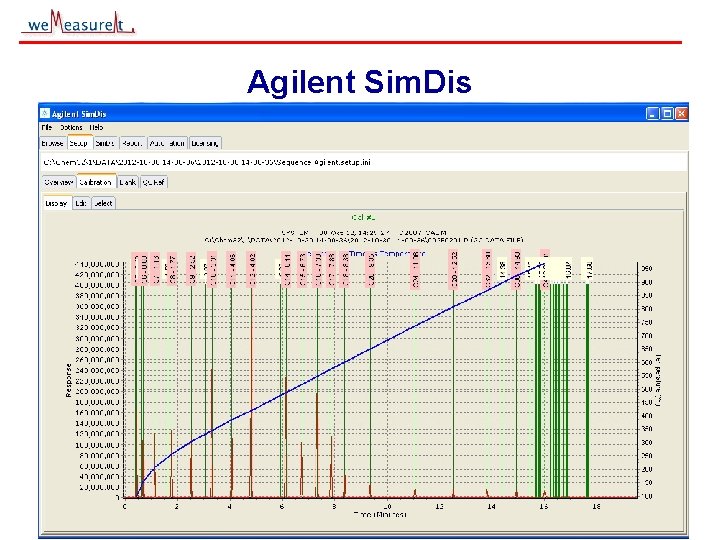Click the weMeasureIt logo
The height and width of the screenshot is (540, 720).
(x=78, y=22)
